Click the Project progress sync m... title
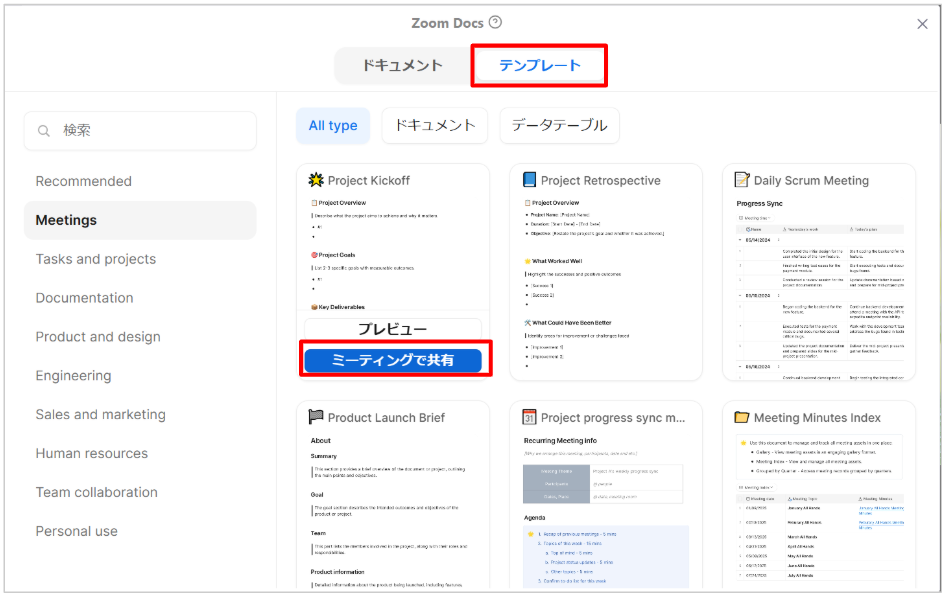Screen dimensions: 948x596 [x=613, y=417]
